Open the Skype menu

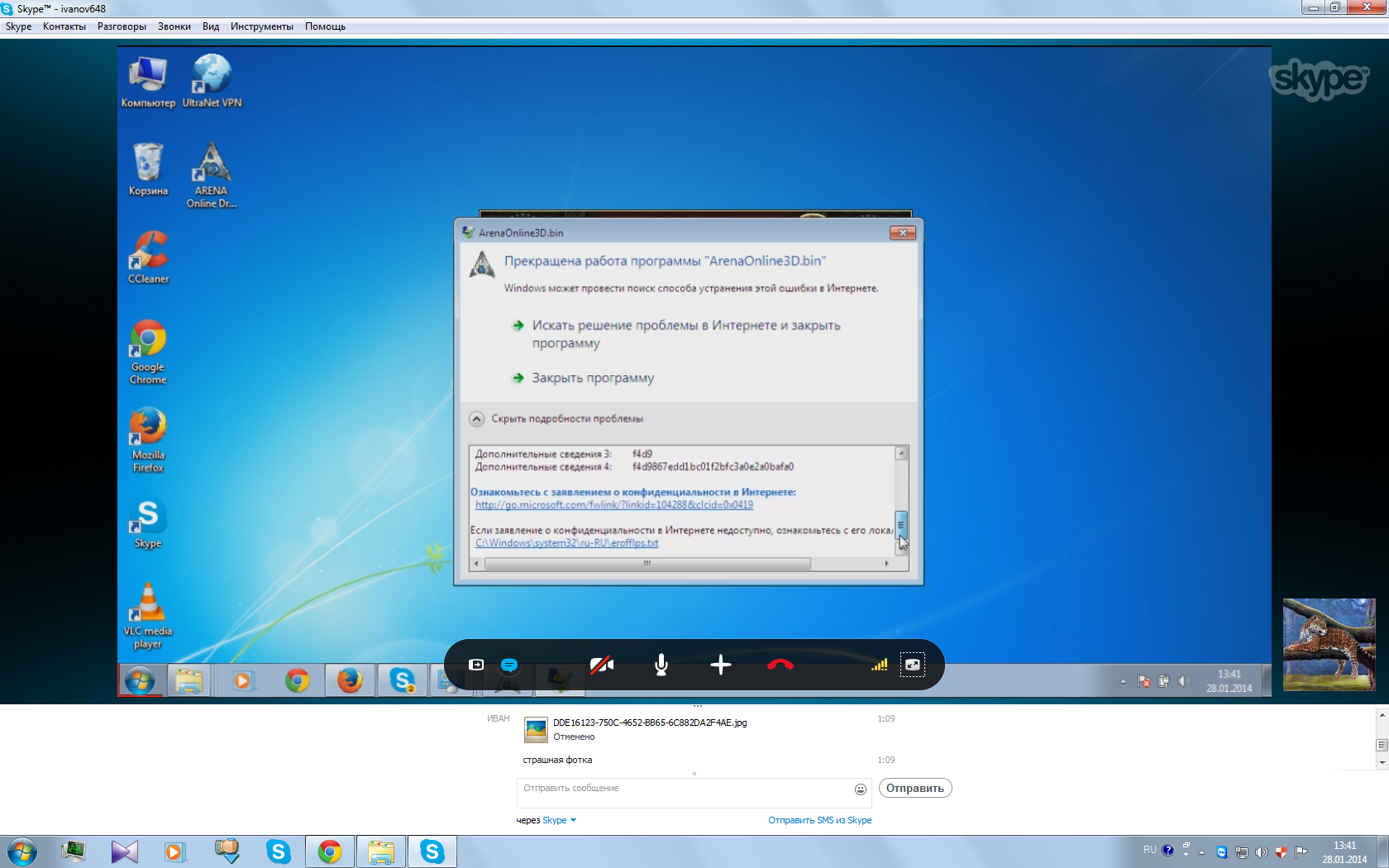(x=18, y=26)
